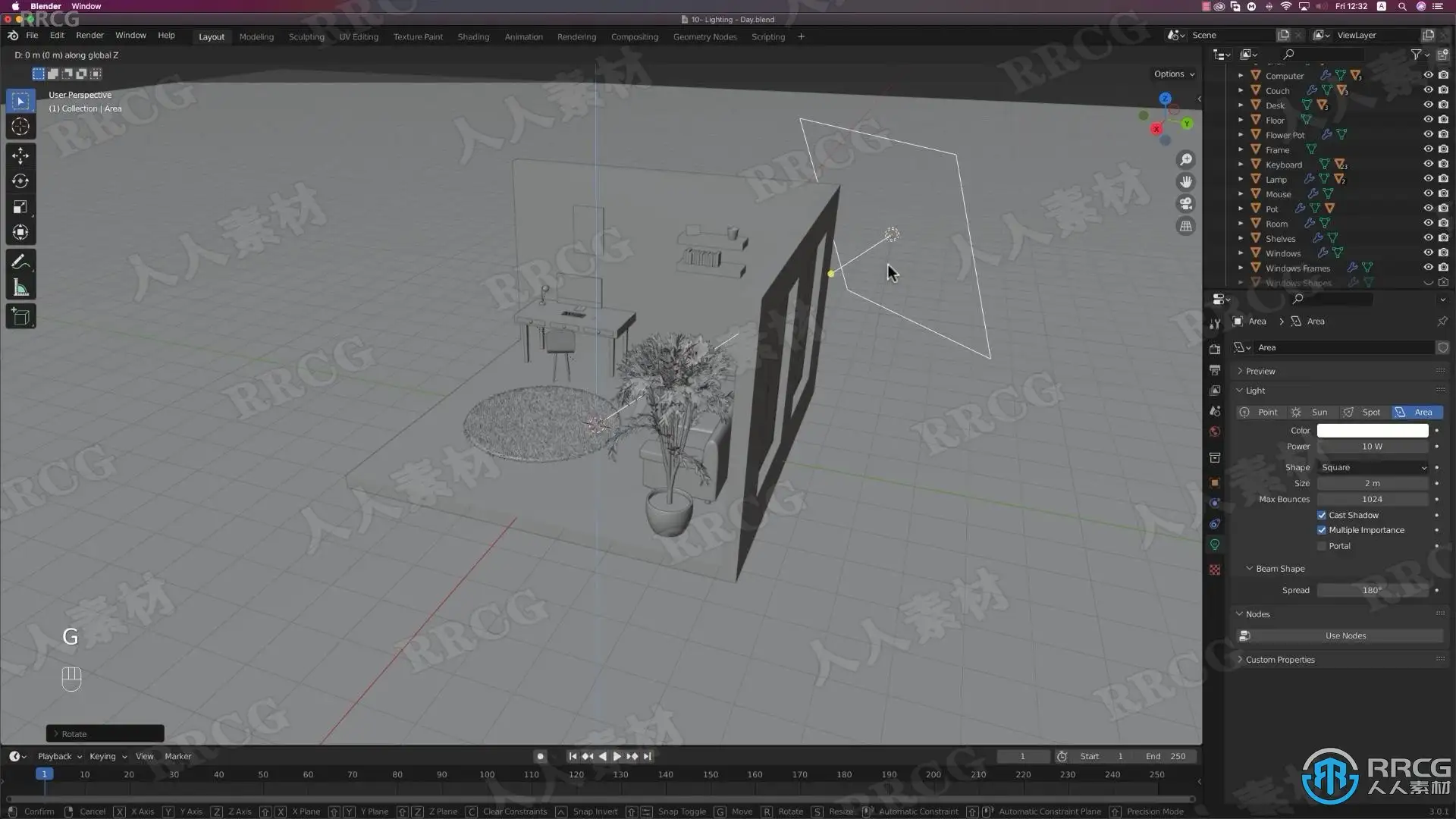Select the Move tool

[x=20, y=155]
